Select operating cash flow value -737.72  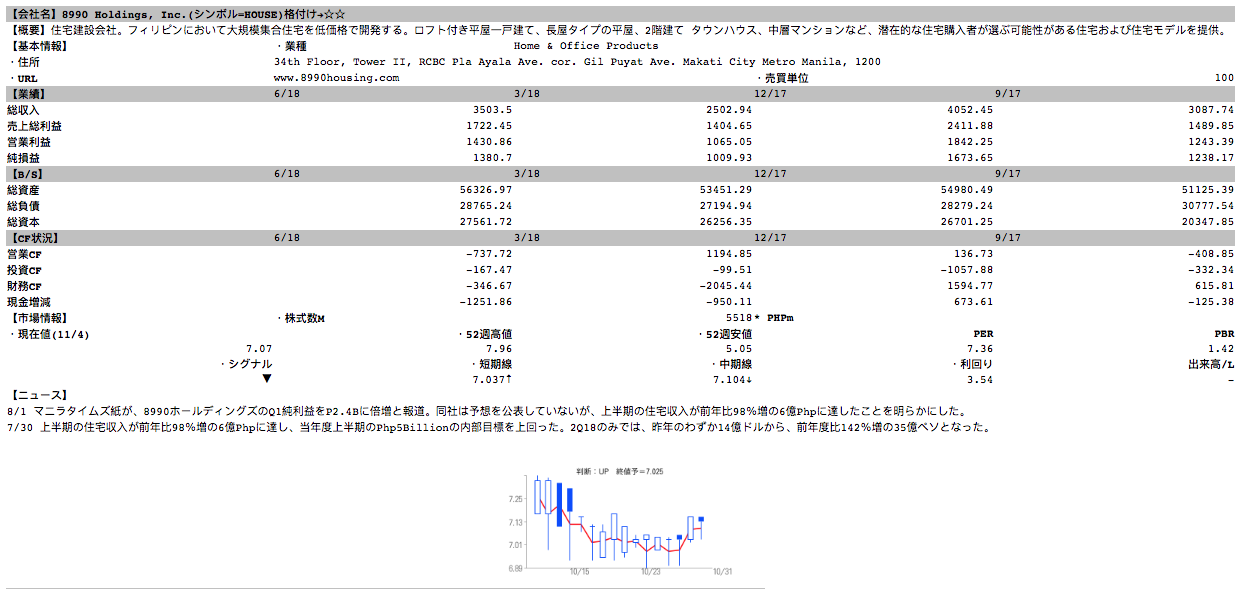tap(488, 254)
